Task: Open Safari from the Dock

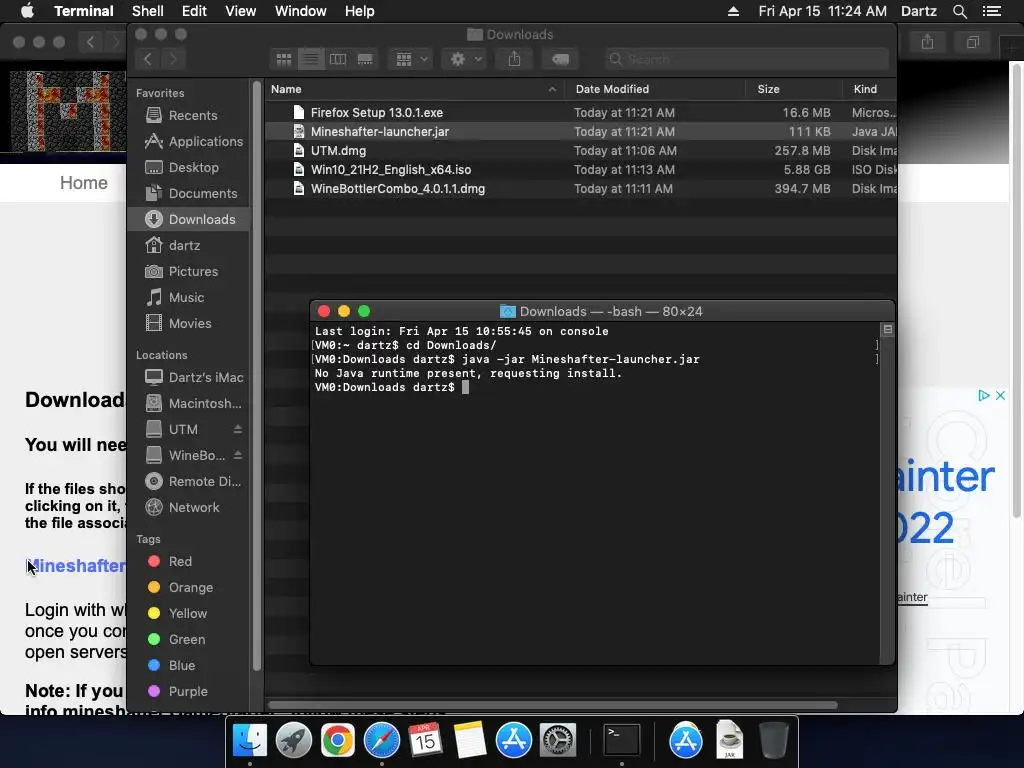Action: point(381,741)
